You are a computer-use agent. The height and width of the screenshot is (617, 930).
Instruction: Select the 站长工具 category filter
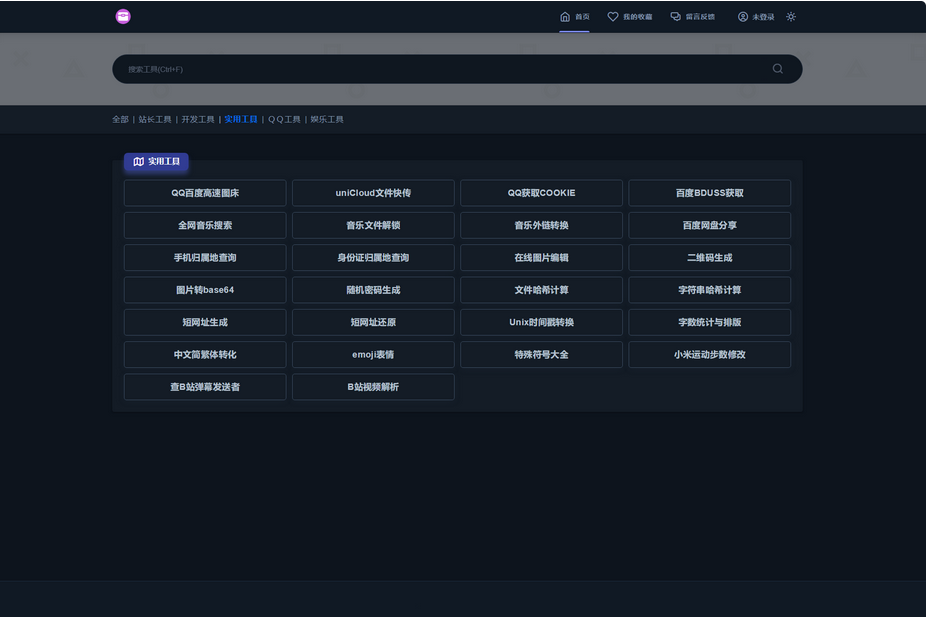point(155,119)
